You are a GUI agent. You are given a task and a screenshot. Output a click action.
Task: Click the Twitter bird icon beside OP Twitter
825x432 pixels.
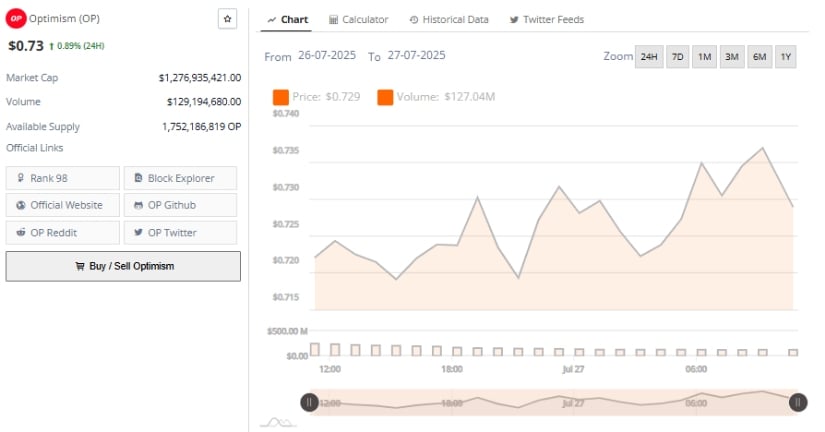pyautogui.click(x=138, y=232)
